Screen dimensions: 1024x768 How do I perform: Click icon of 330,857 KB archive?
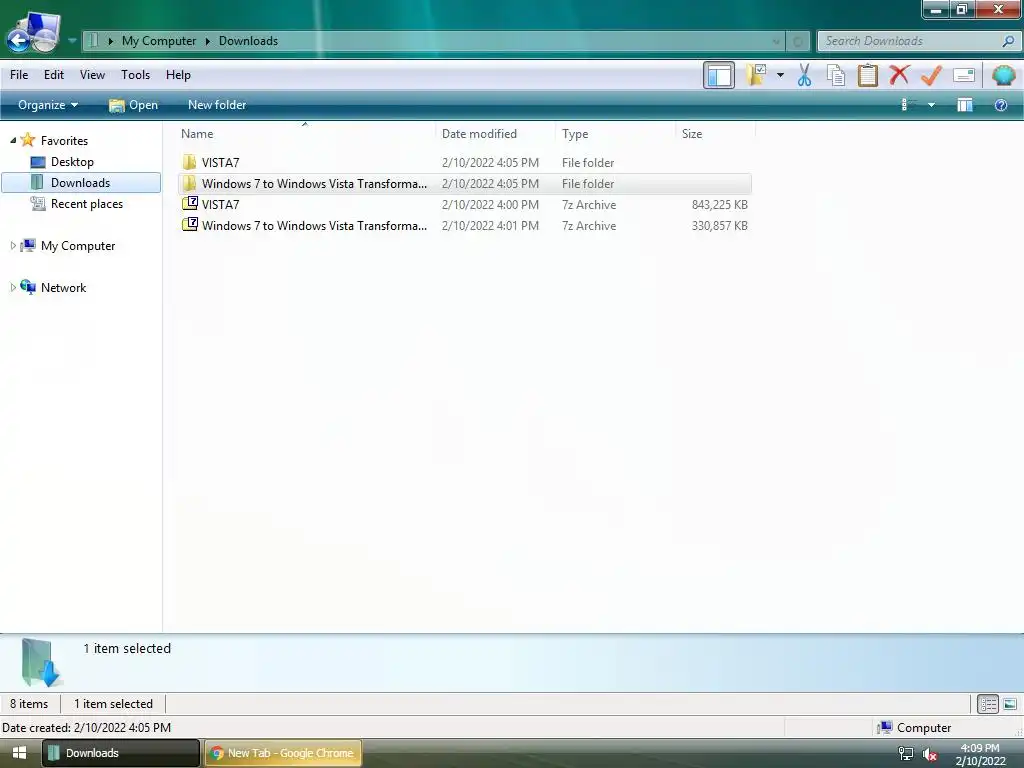coord(189,225)
